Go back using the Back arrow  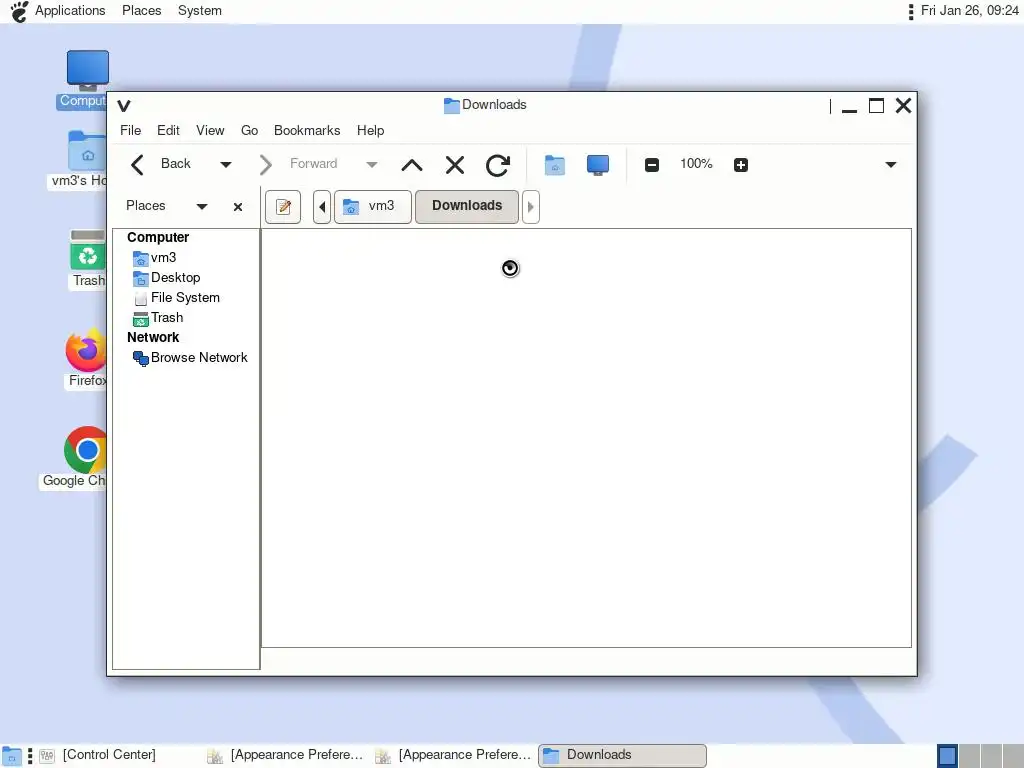(137, 165)
